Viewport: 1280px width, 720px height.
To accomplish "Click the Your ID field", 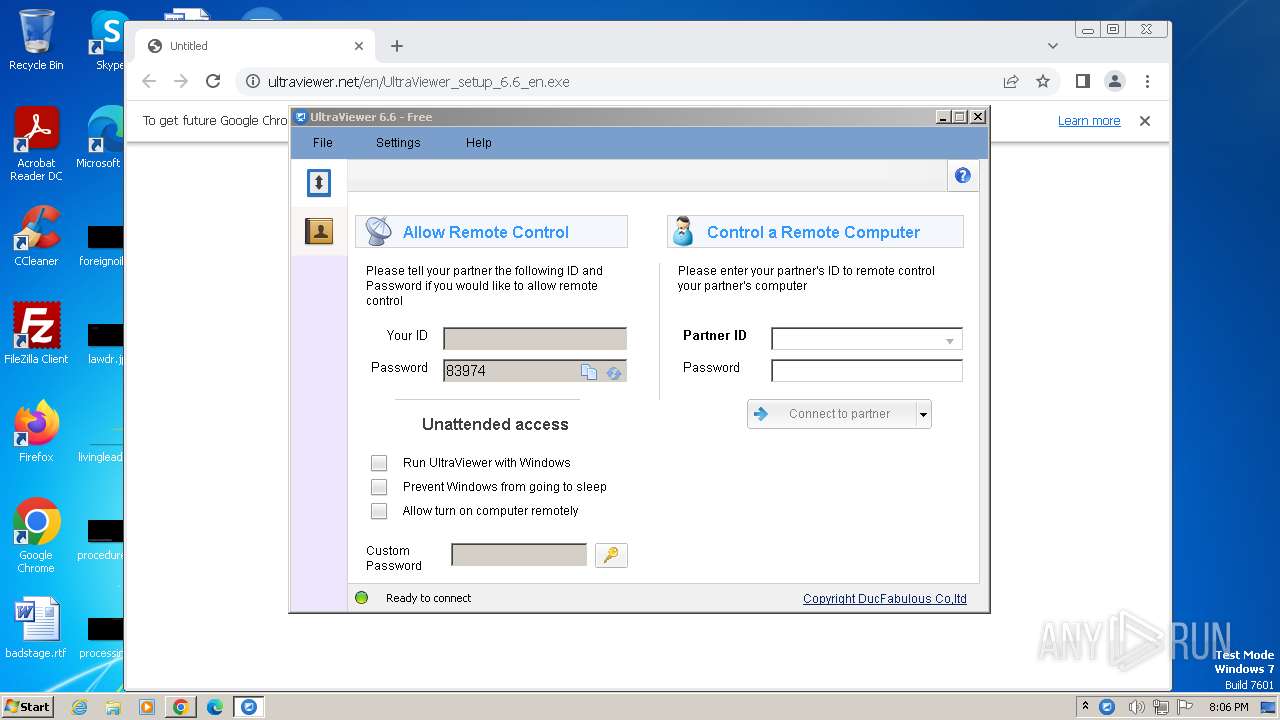I will coord(535,339).
